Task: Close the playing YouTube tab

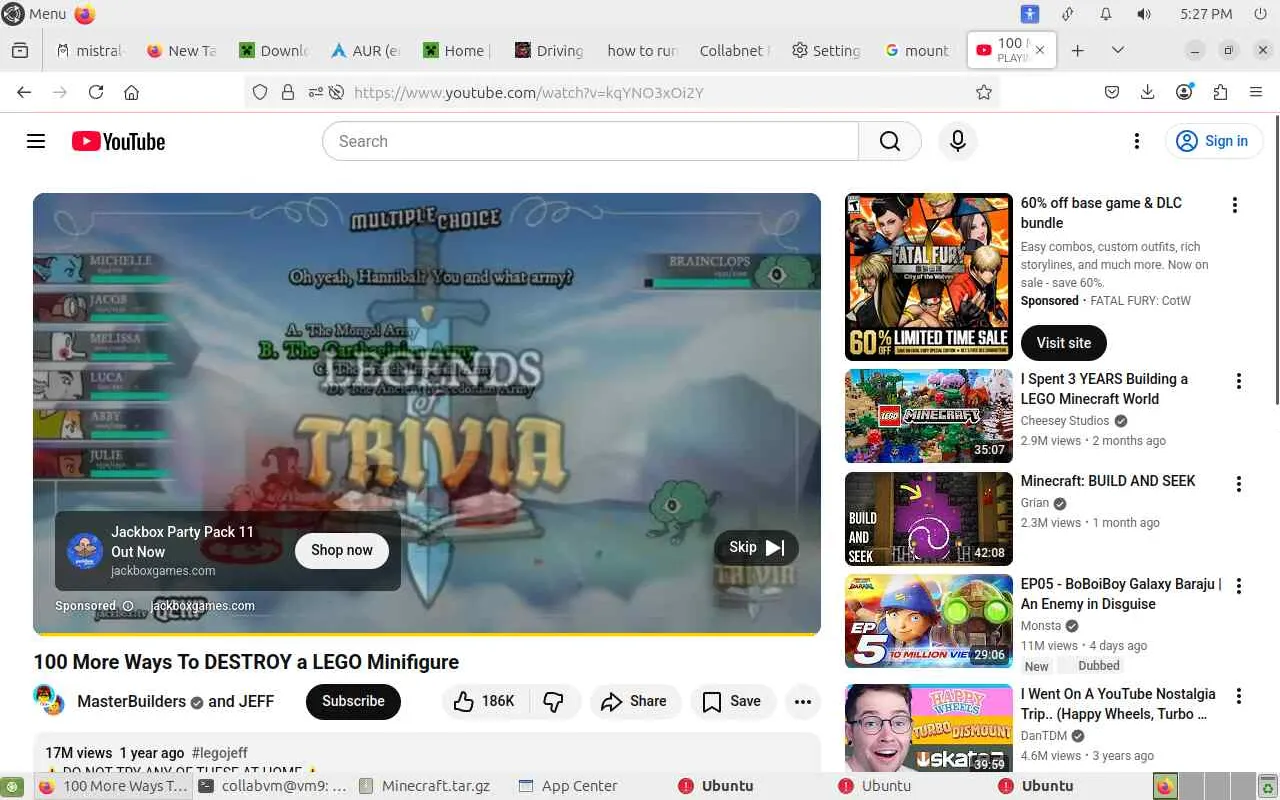Action: tap(1040, 49)
